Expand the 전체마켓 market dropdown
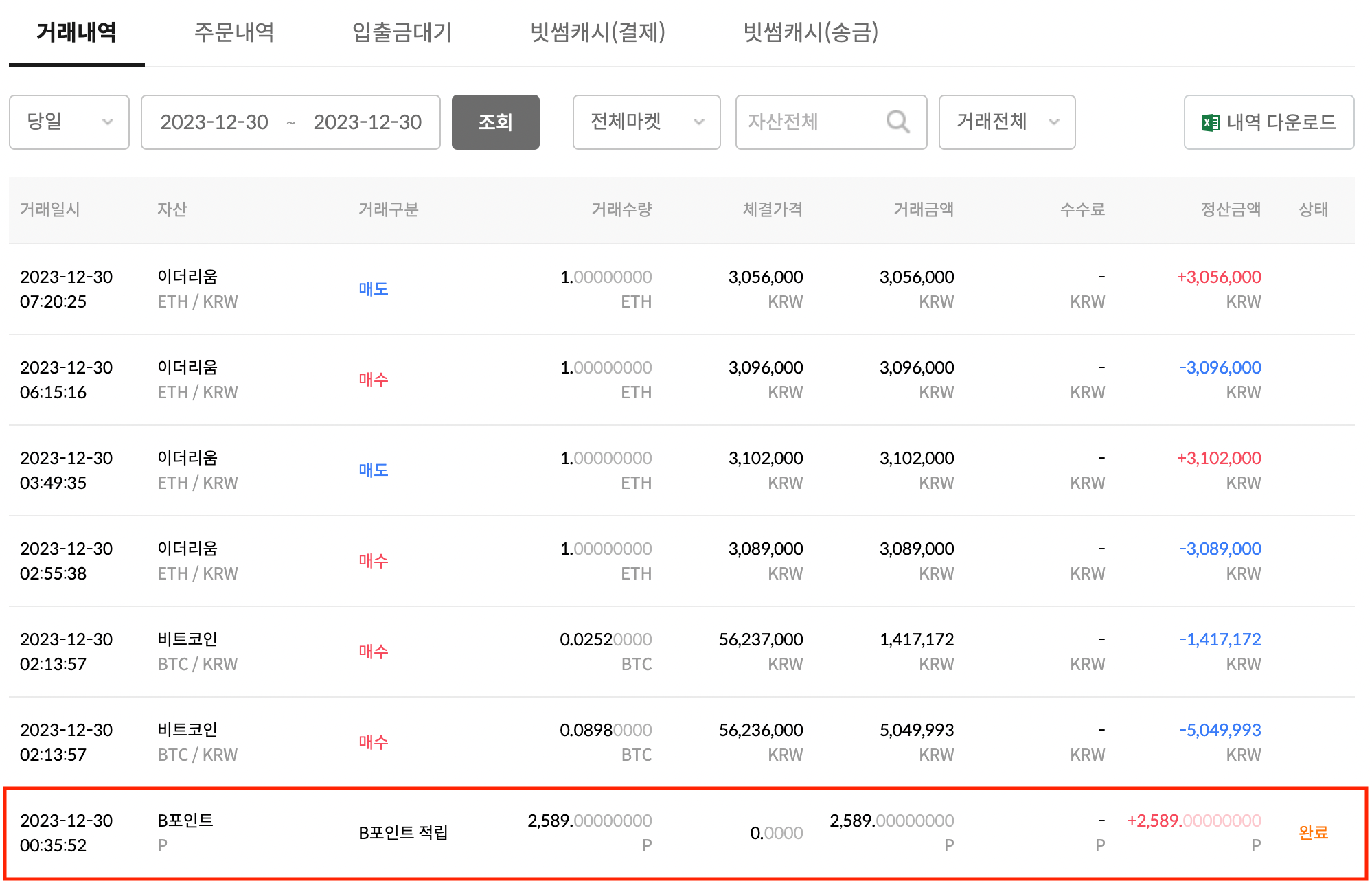 (x=646, y=122)
